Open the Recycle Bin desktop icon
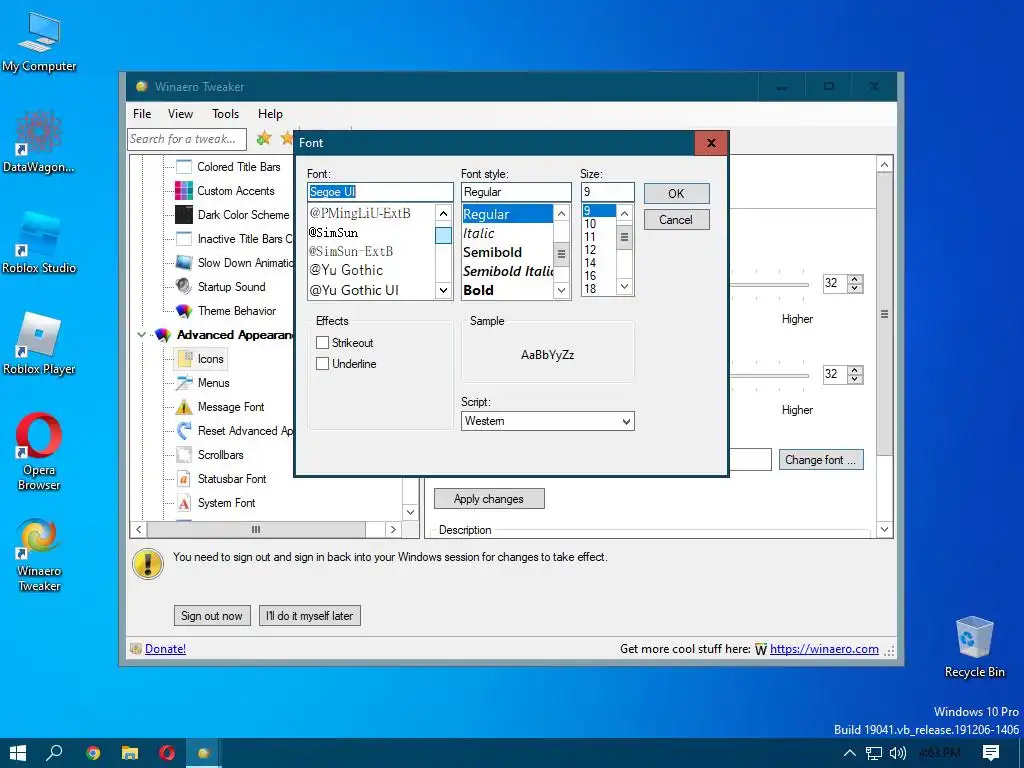This screenshot has width=1024, height=768. [974, 647]
